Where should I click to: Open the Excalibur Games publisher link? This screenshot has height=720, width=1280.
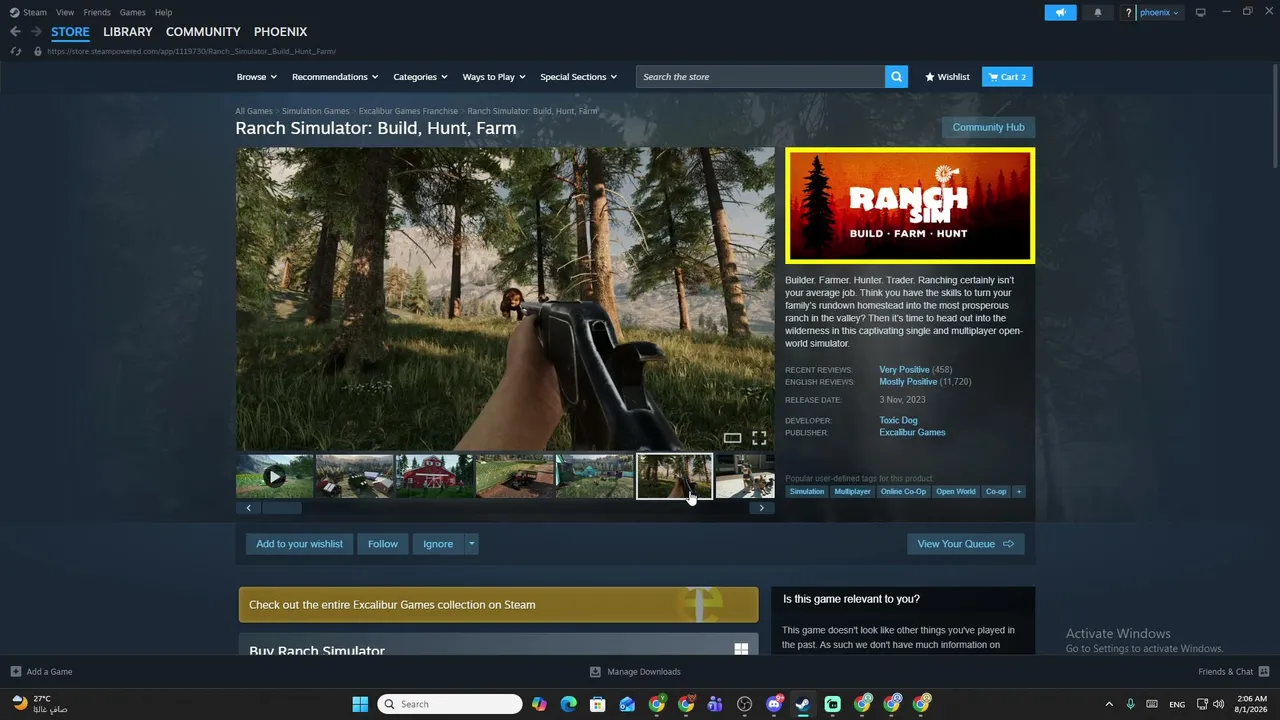pos(912,433)
